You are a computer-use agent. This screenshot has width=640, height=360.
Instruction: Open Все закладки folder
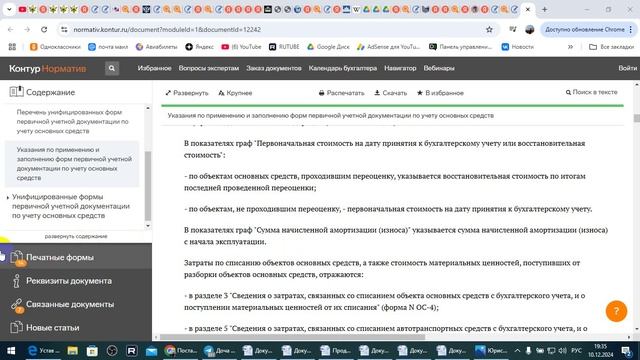tap(611, 47)
